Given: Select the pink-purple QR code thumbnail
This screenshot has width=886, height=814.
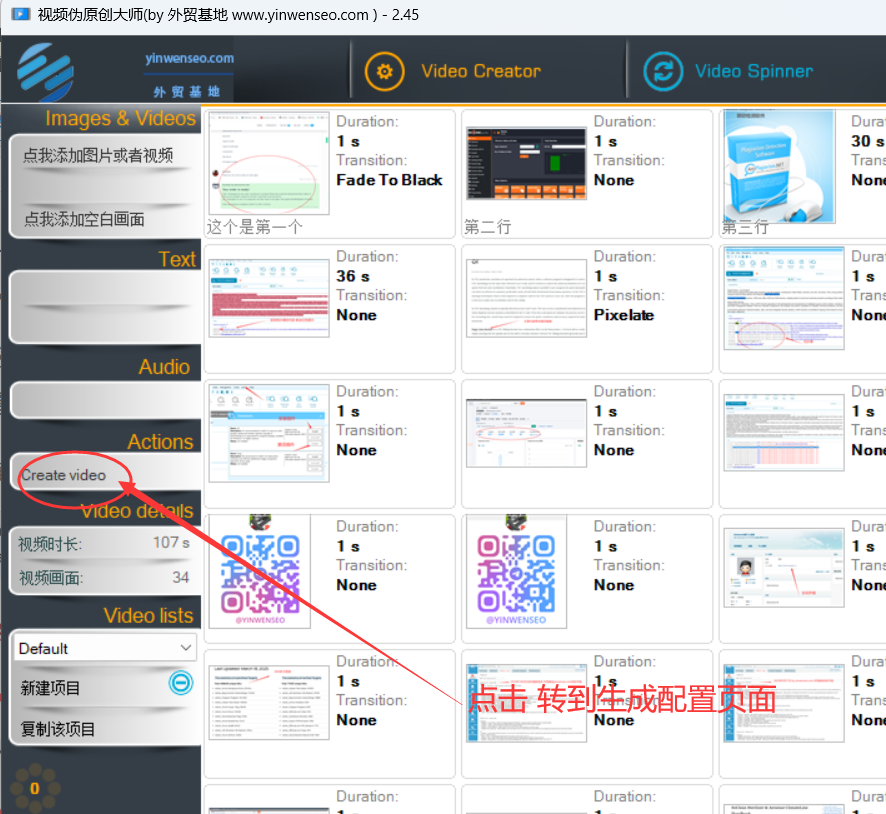Looking at the screenshot, I should click(517, 571).
